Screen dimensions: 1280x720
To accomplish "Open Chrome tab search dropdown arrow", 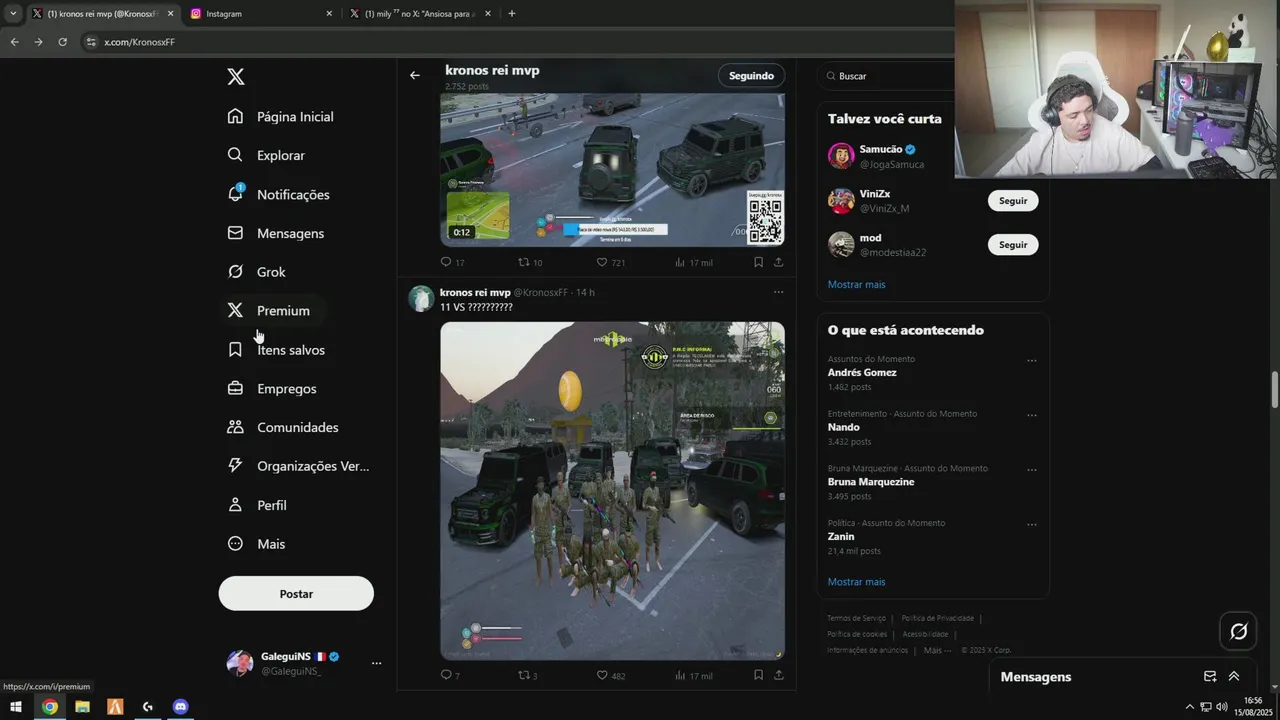I will (x=13, y=14).
